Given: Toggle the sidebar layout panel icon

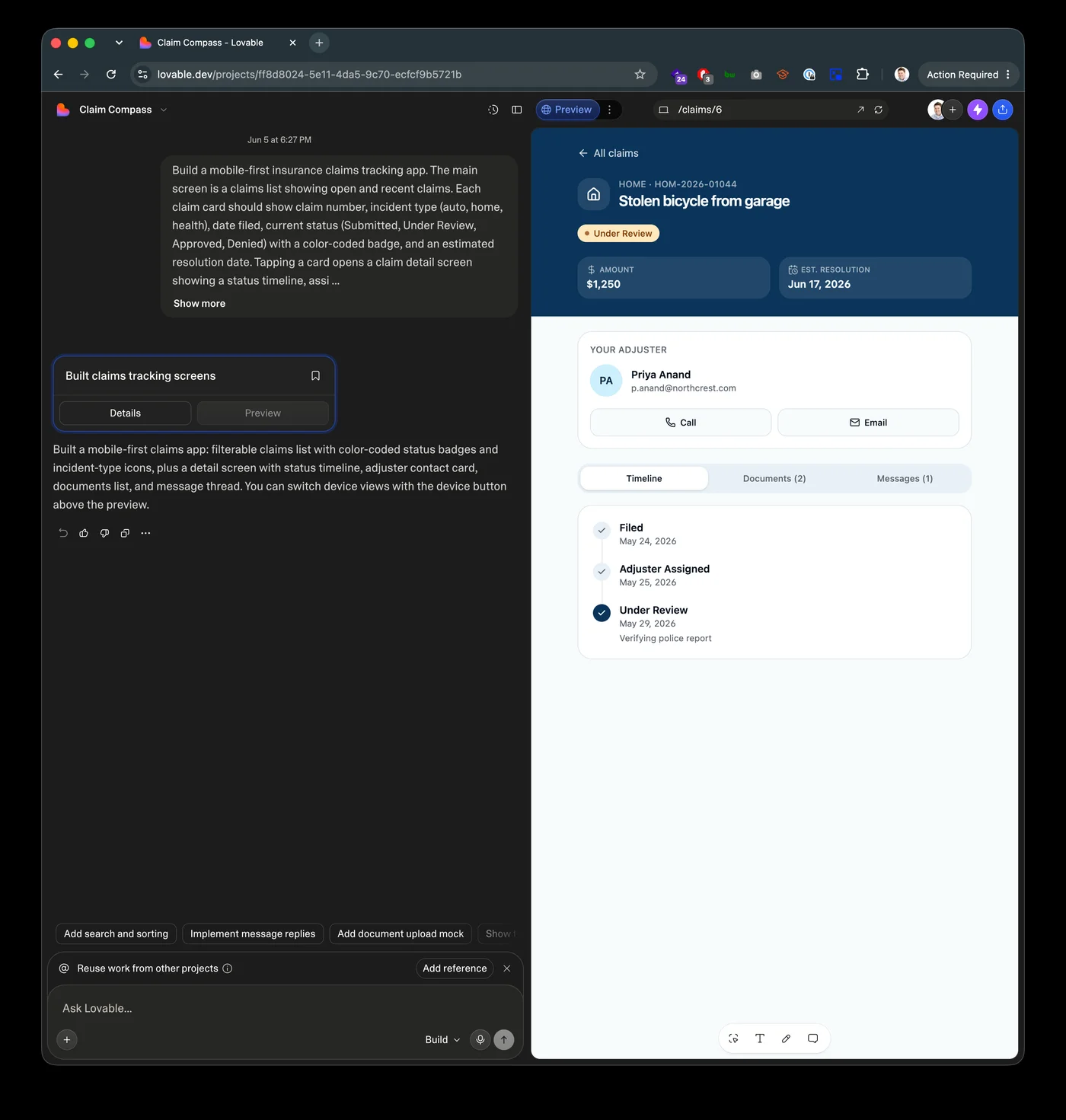Looking at the screenshot, I should coord(517,110).
